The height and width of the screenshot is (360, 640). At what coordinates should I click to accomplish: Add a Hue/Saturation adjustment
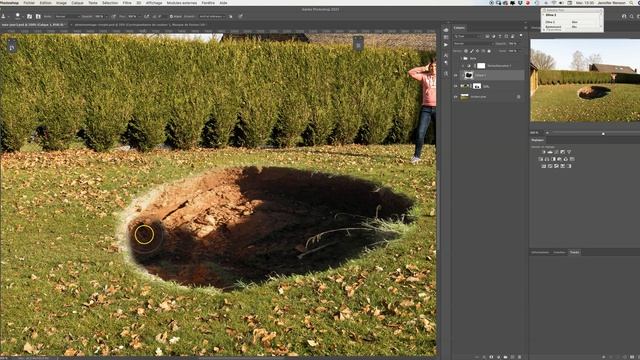point(540,159)
